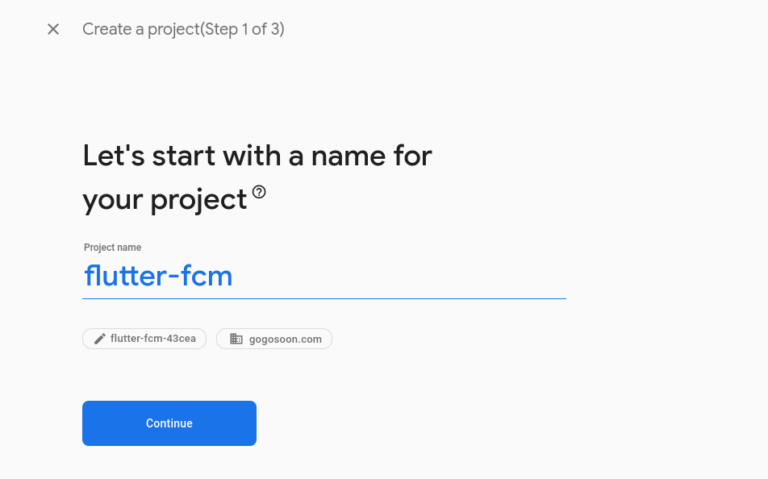Focus the Project name input field
Image resolution: width=768 pixels, height=479 pixels.
coord(324,276)
